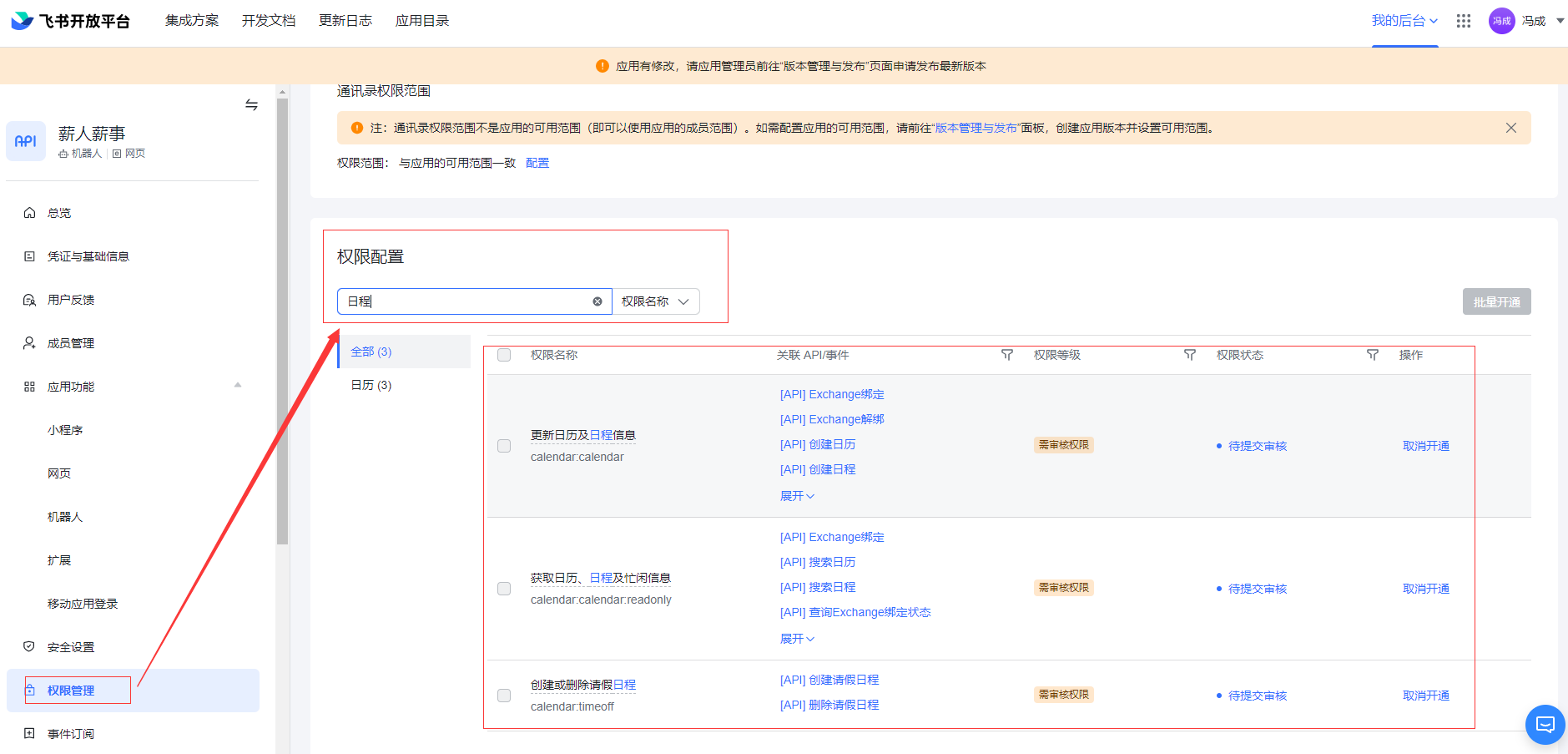The width and height of the screenshot is (1568, 754).
Task: Click filter icon beside 权限状态 column
Action: [1373, 355]
